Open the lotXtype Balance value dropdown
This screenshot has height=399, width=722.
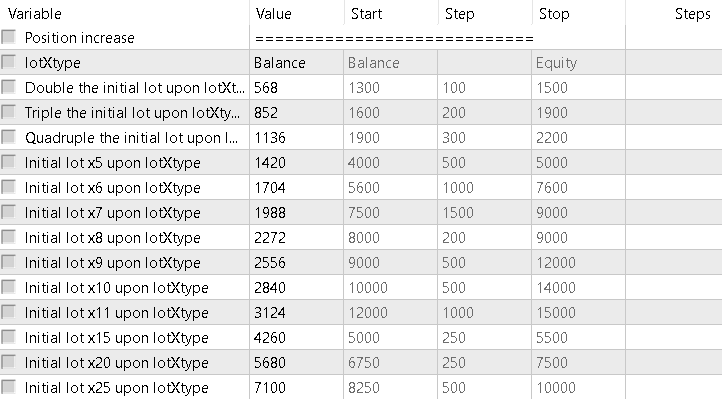coord(297,63)
